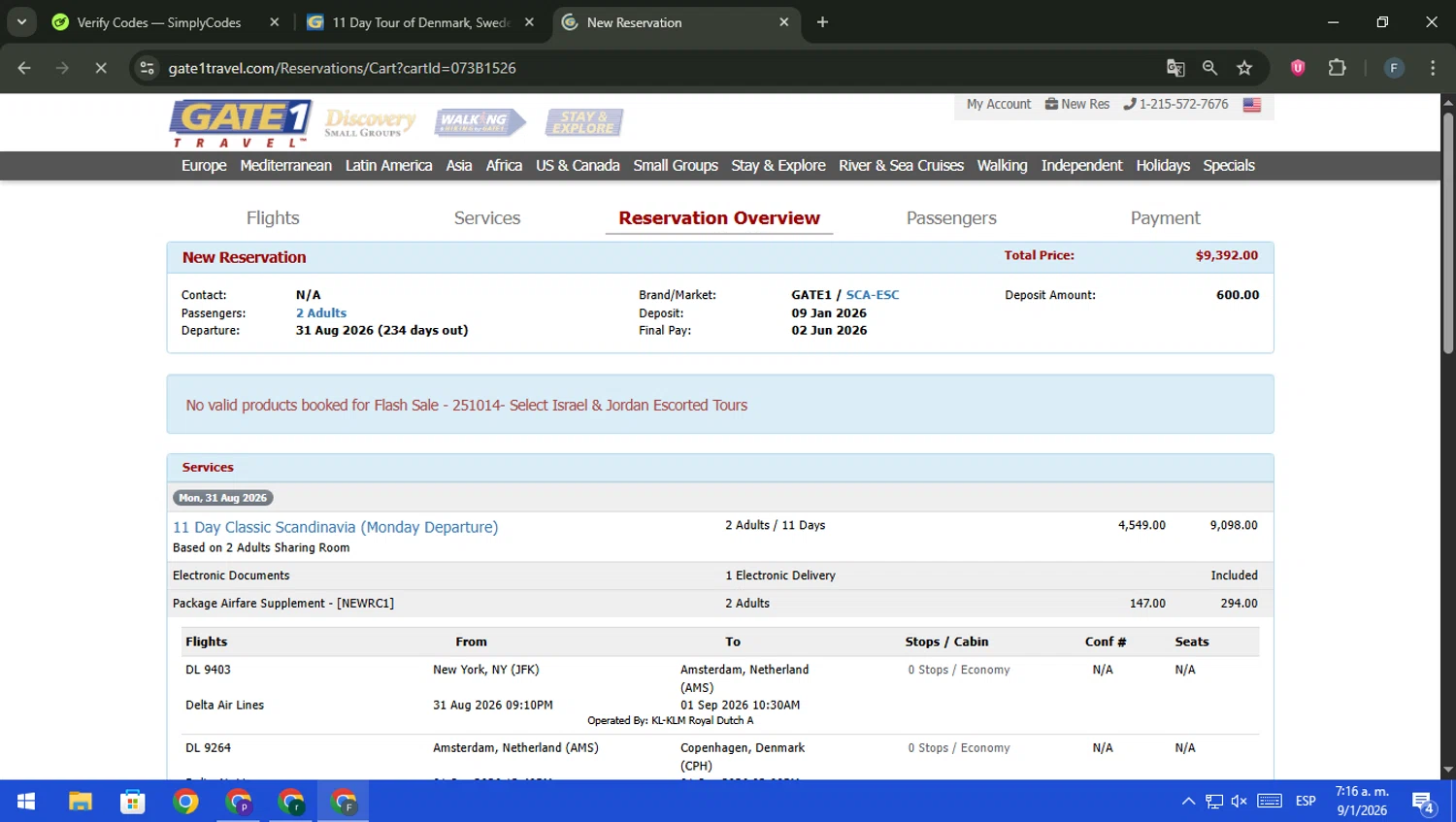The height and width of the screenshot is (822, 1456).
Task: Expand the browser tab search dropdown
Action: tap(21, 22)
